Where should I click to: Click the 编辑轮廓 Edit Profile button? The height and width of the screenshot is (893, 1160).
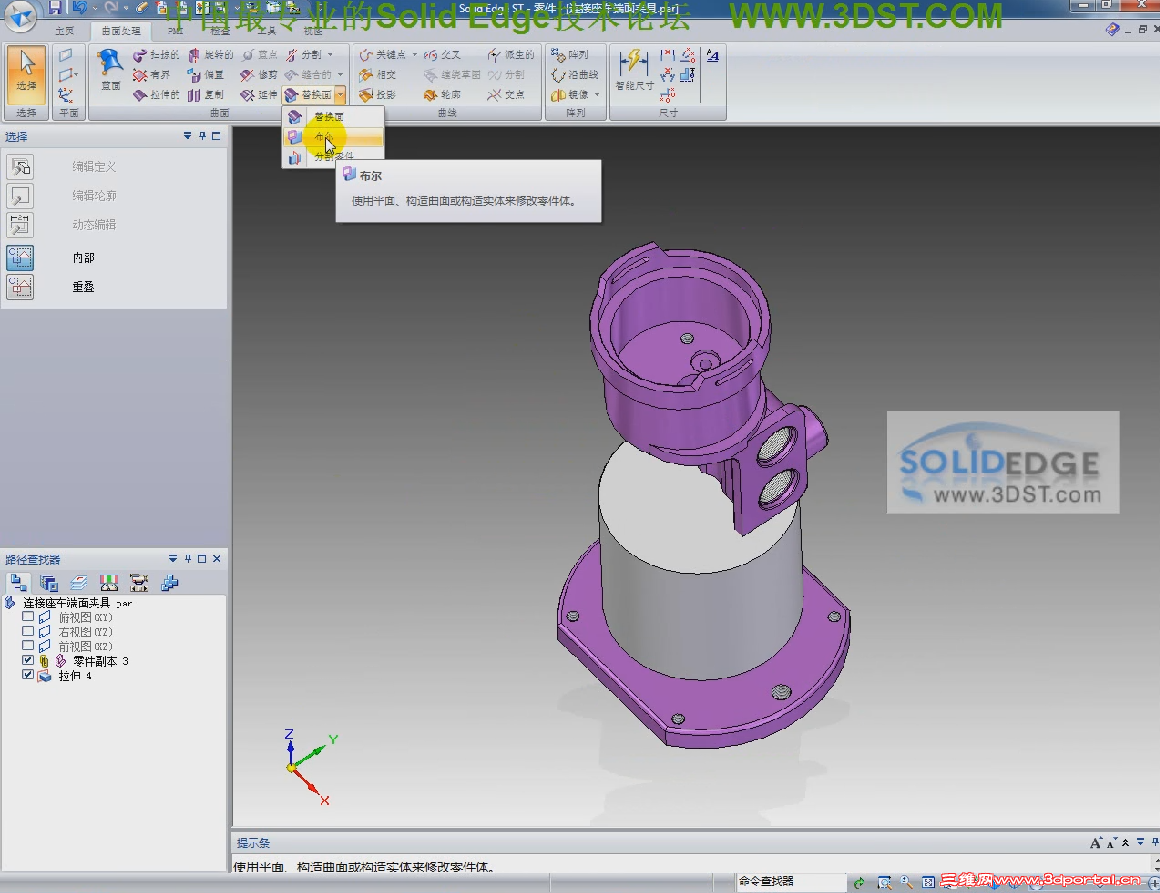click(x=20, y=195)
